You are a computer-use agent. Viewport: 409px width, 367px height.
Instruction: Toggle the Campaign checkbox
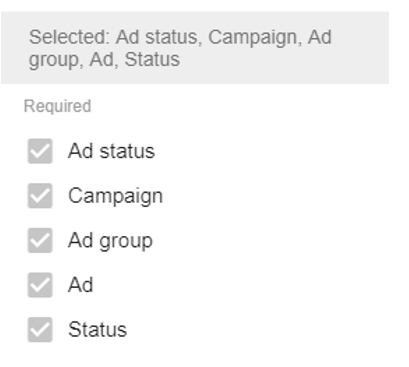[40, 196]
